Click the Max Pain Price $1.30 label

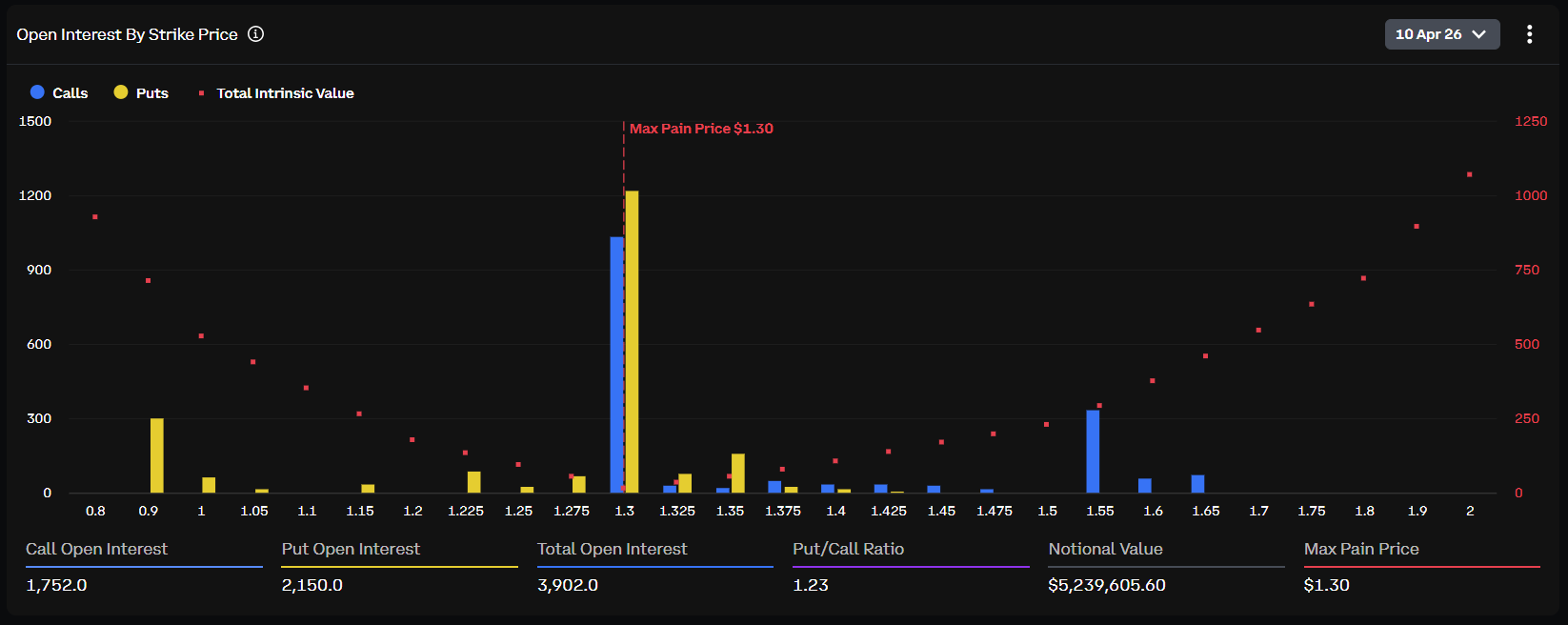[701, 129]
